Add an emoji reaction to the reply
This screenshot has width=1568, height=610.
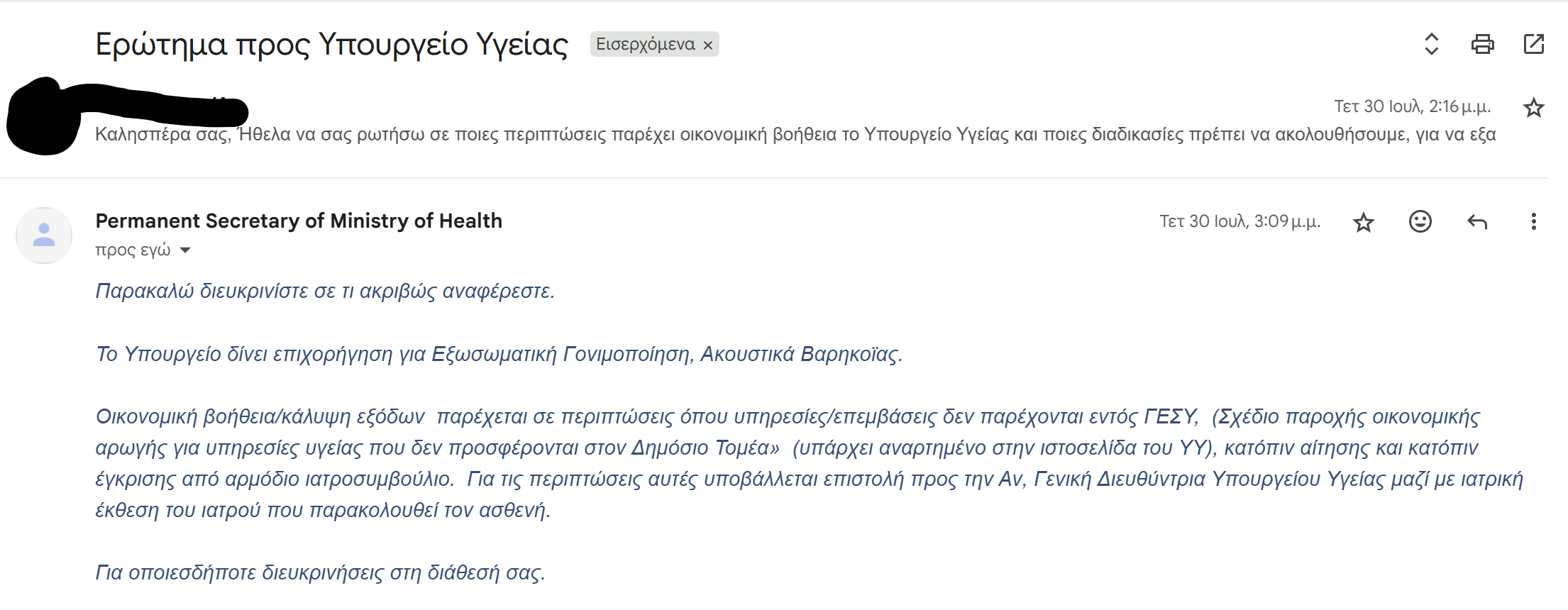1420,222
